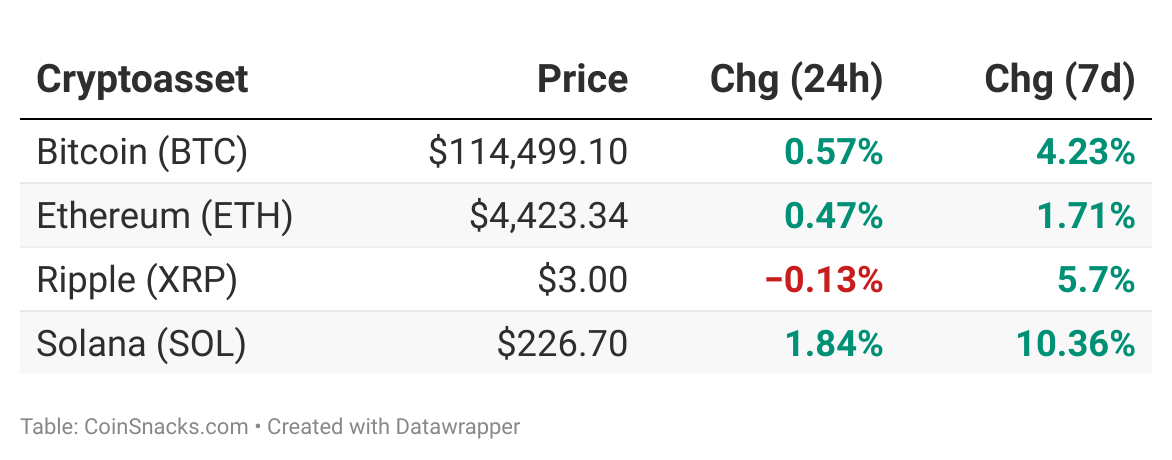This screenshot has width=1172, height=460.
Task: Select the Solana (SOL) row label
Action: pos(141,343)
